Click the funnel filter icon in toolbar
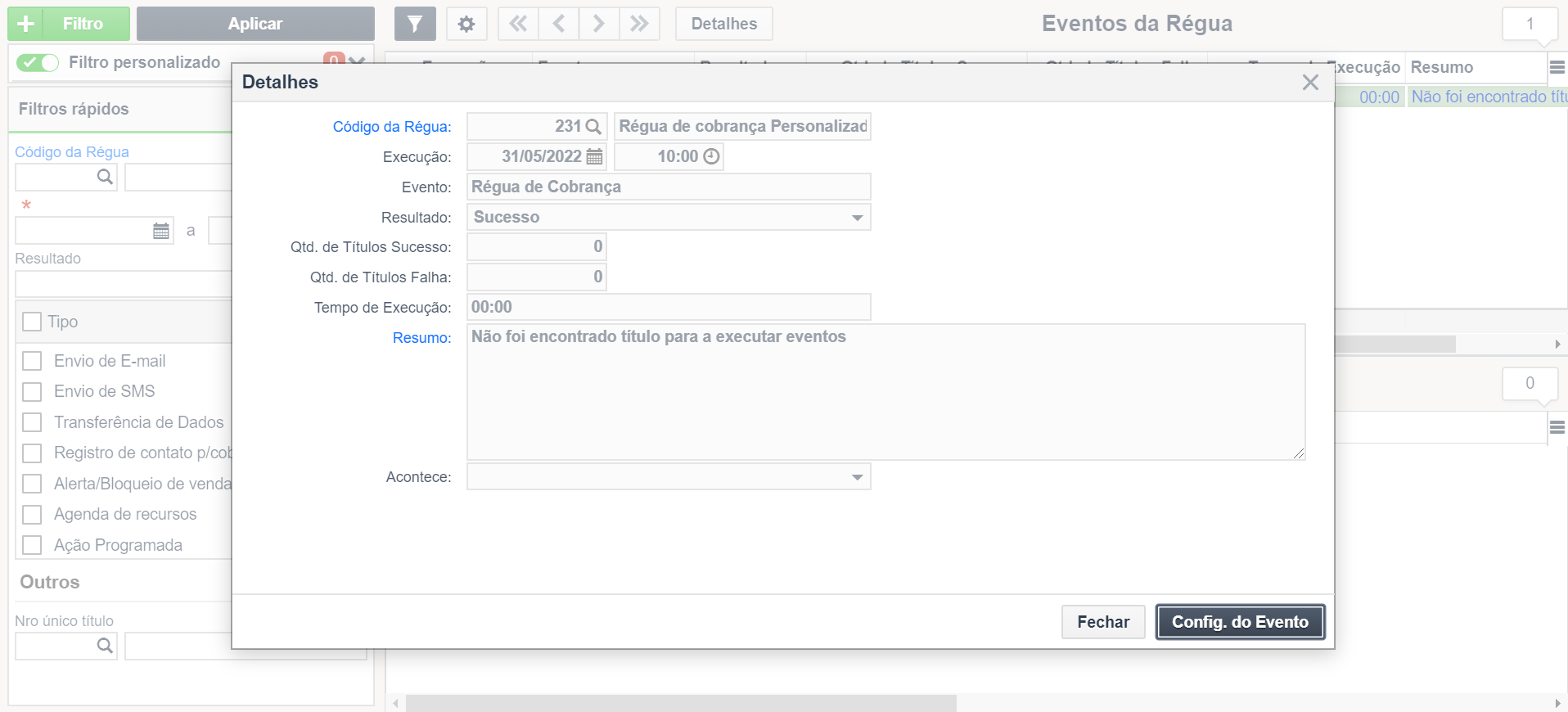The width and height of the screenshot is (1568, 712). (x=415, y=24)
